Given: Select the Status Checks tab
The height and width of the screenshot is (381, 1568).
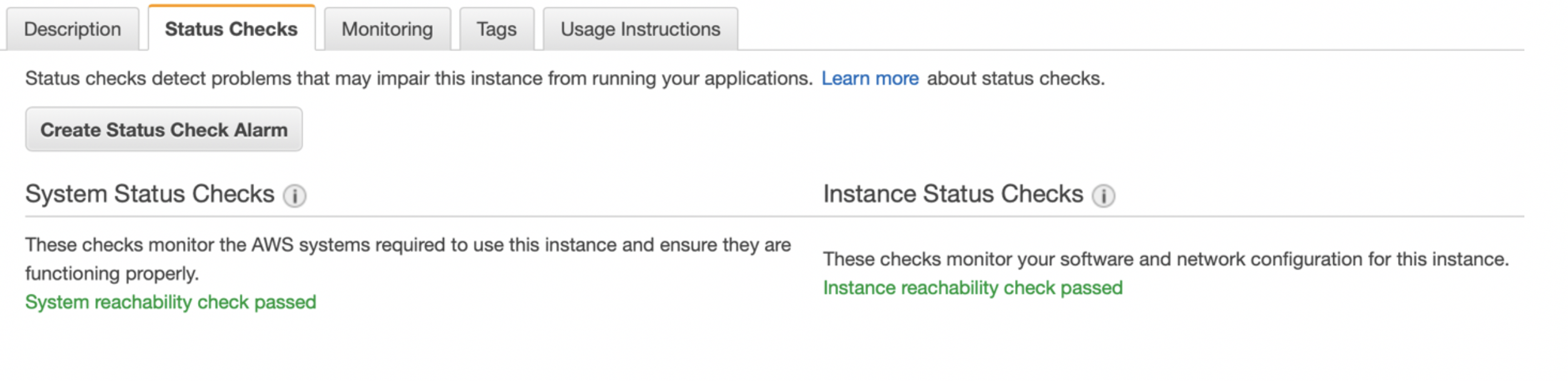Looking at the screenshot, I should [x=231, y=29].
